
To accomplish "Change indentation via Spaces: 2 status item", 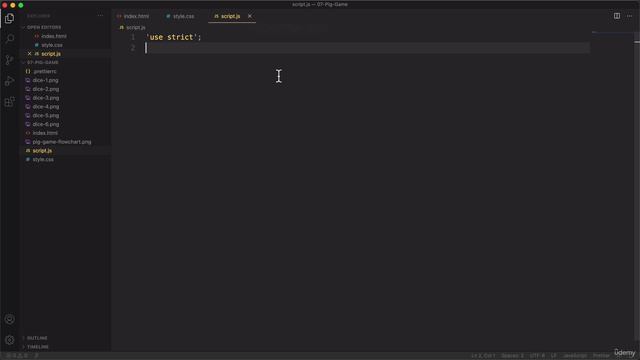I will click(x=512, y=356).
